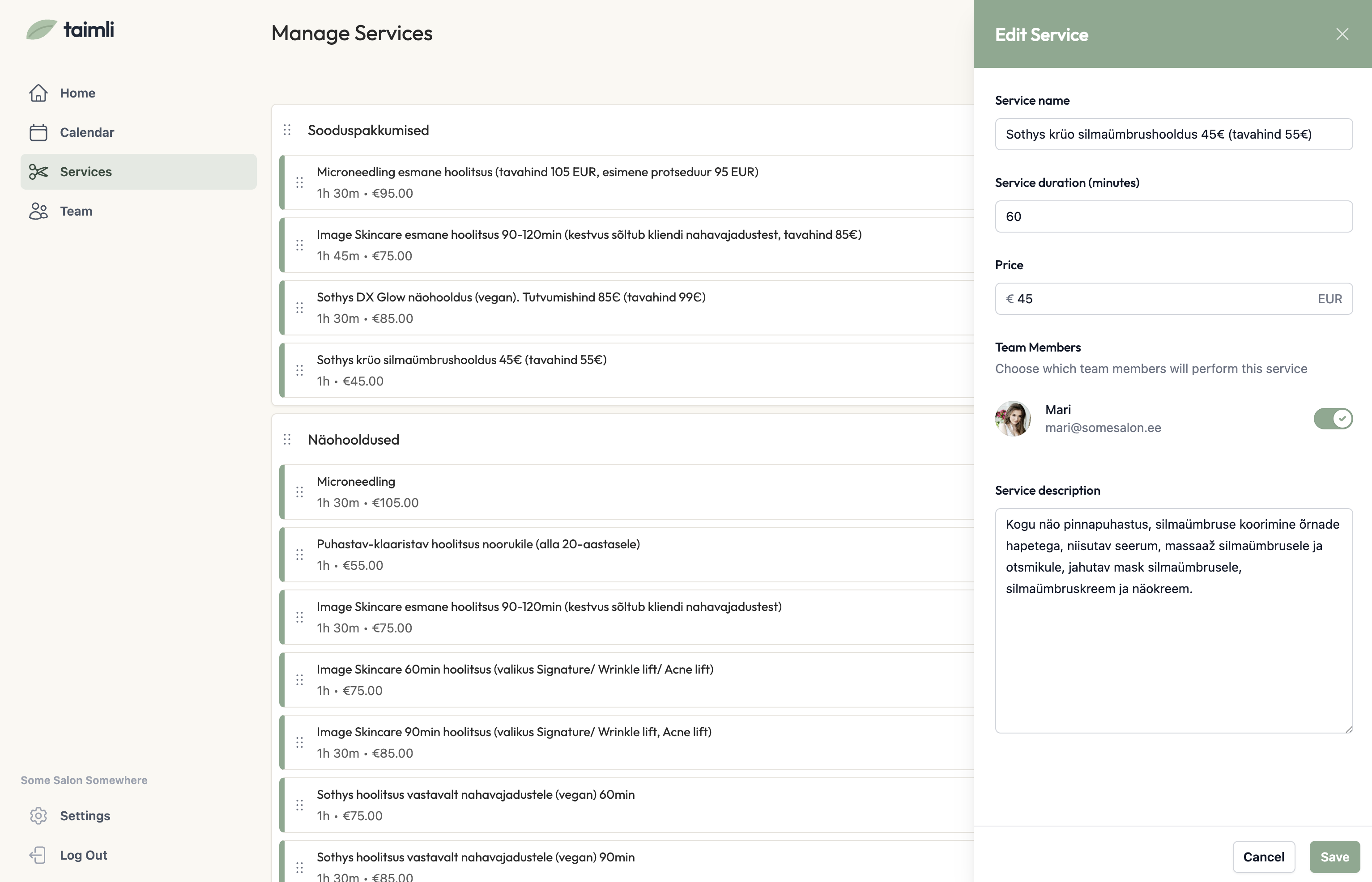This screenshot has height=882, width=1372.
Task: Select the Näohooldused category drag handle
Action: tap(287, 439)
